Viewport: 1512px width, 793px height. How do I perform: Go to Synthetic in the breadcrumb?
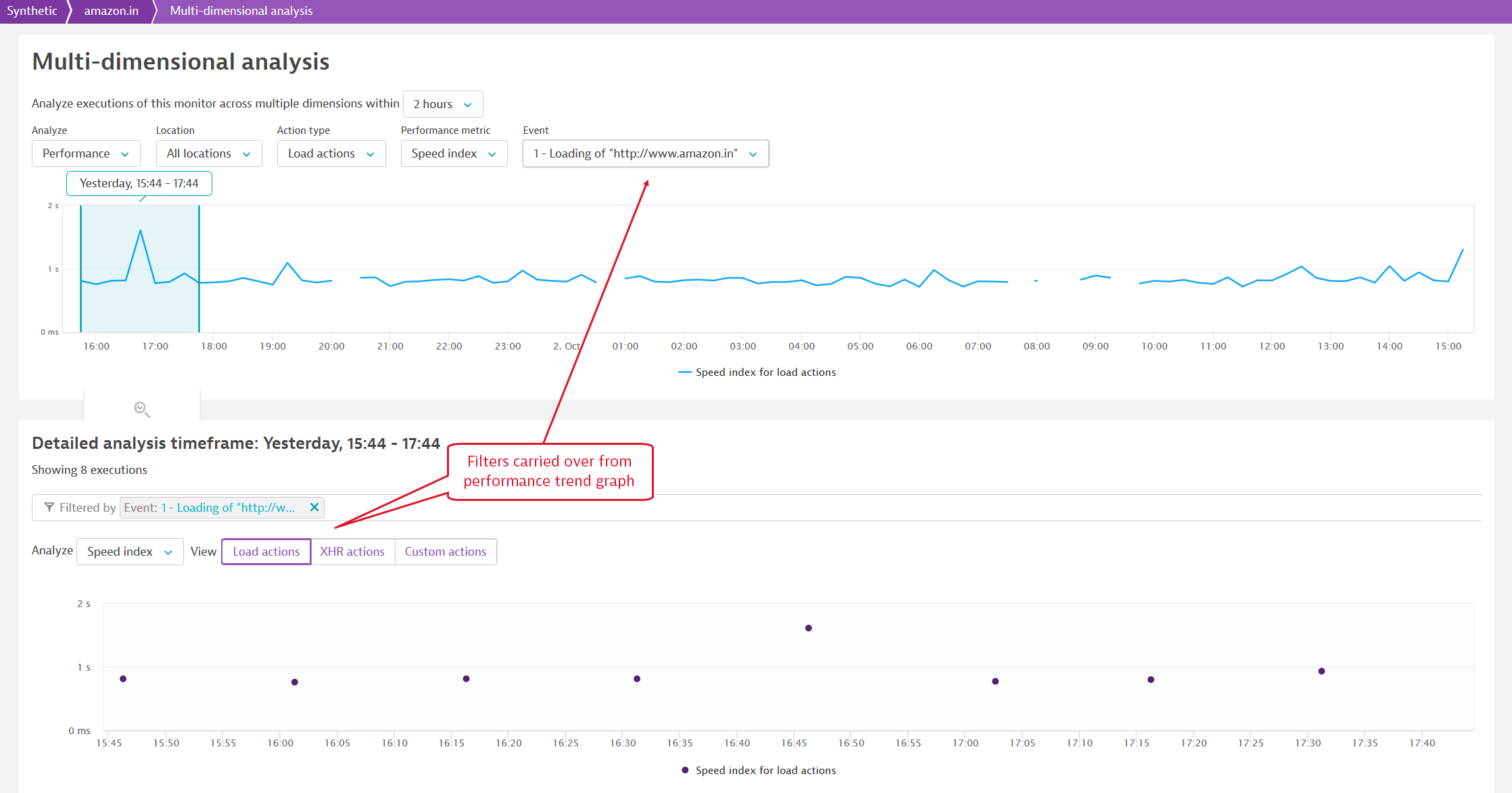(x=32, y=11)
